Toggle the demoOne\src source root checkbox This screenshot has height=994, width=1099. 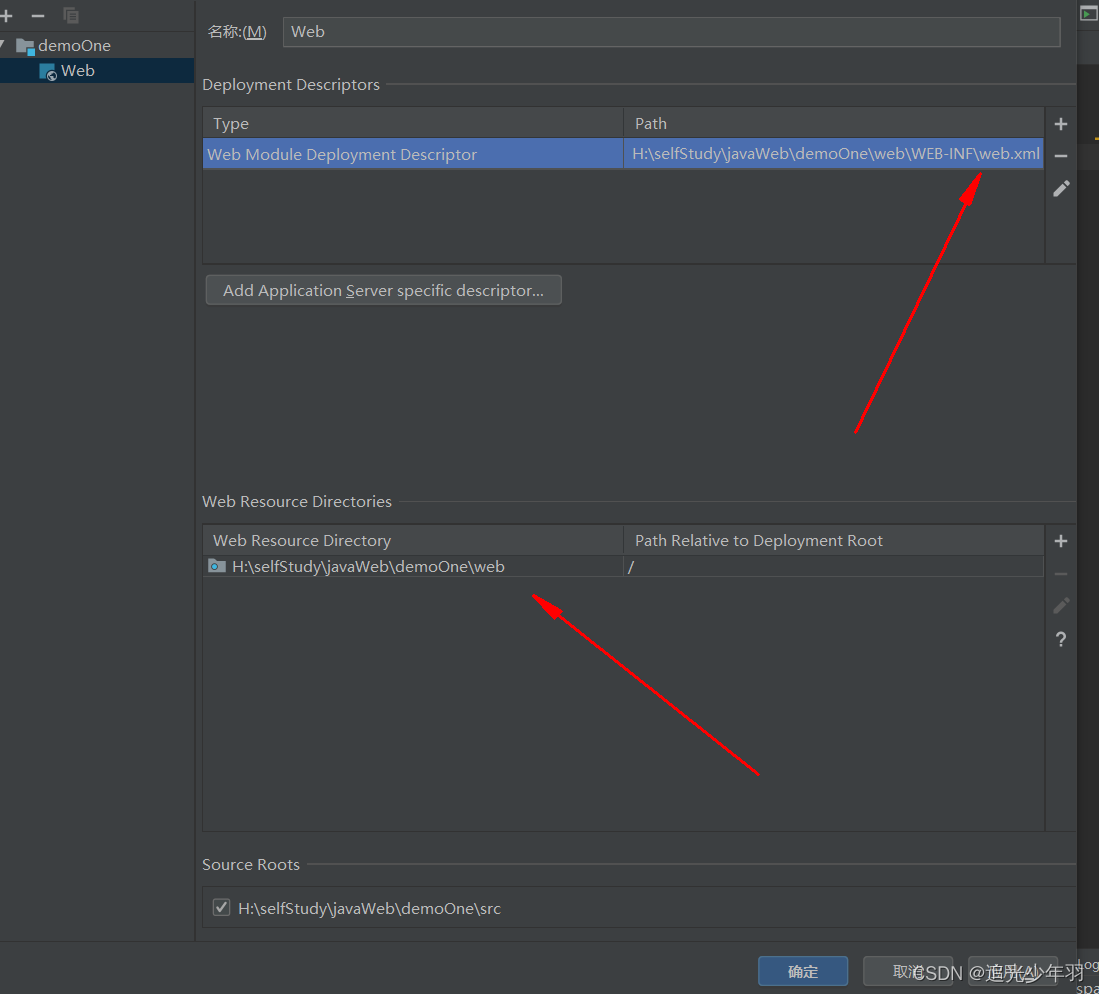click(x=221, y=908)
